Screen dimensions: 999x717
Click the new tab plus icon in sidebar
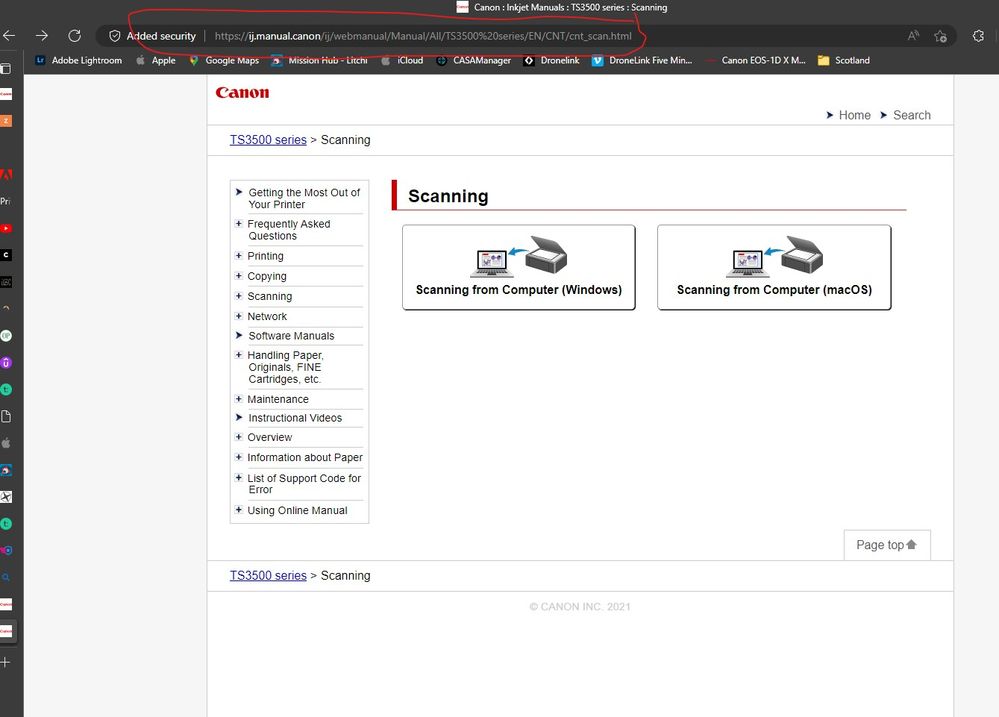click(x=6, y=661)
